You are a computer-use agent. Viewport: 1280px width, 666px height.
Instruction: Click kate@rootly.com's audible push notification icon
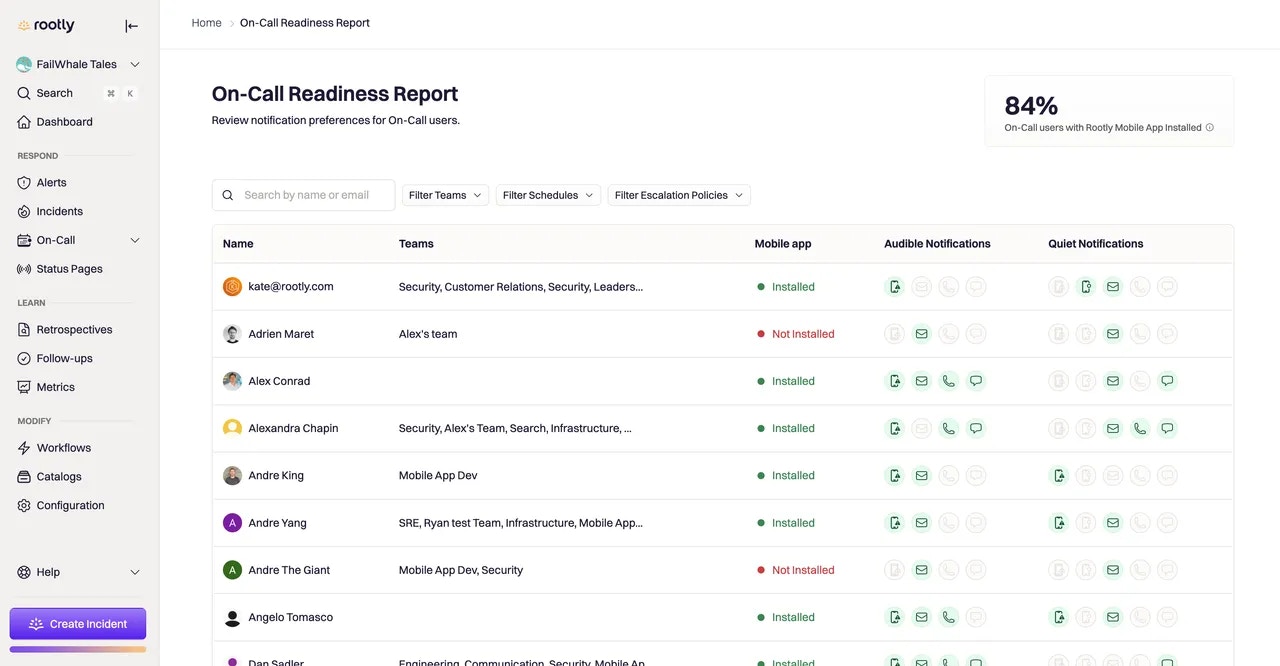coord(894,287)
